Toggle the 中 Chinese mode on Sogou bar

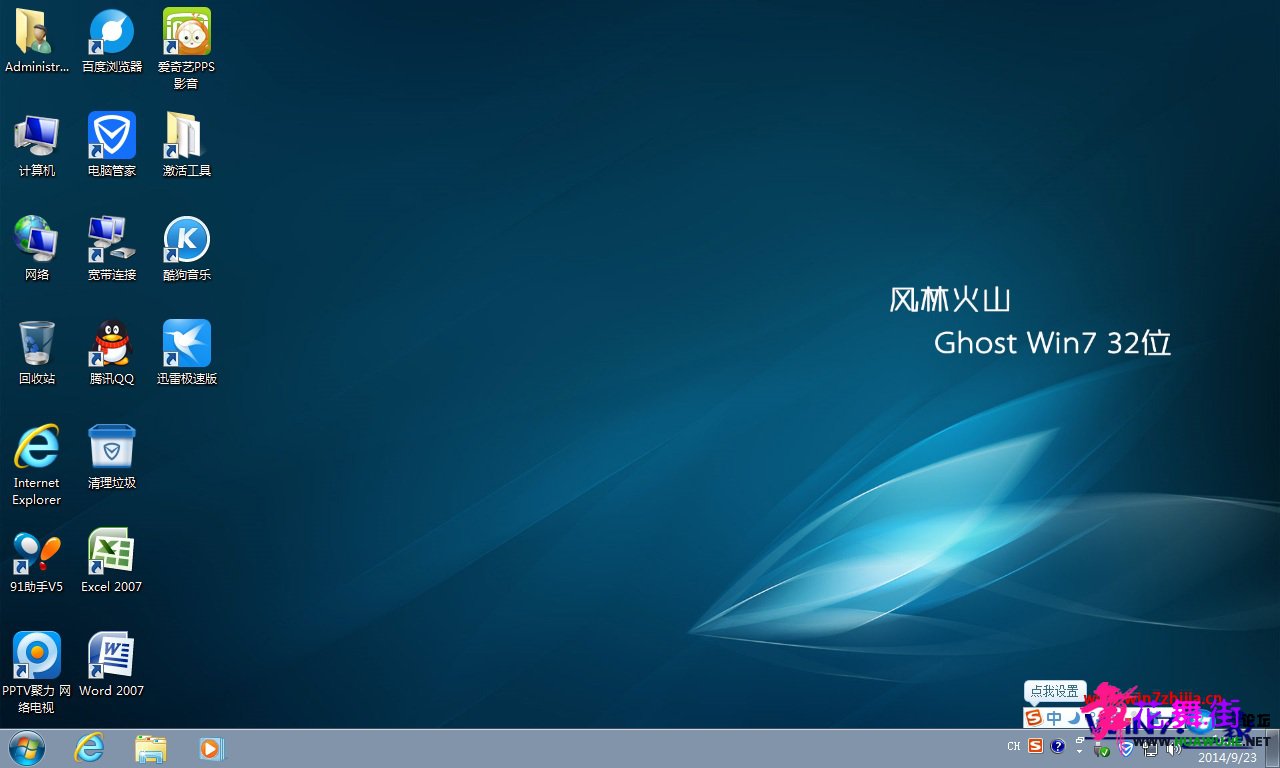point(1054,718)
